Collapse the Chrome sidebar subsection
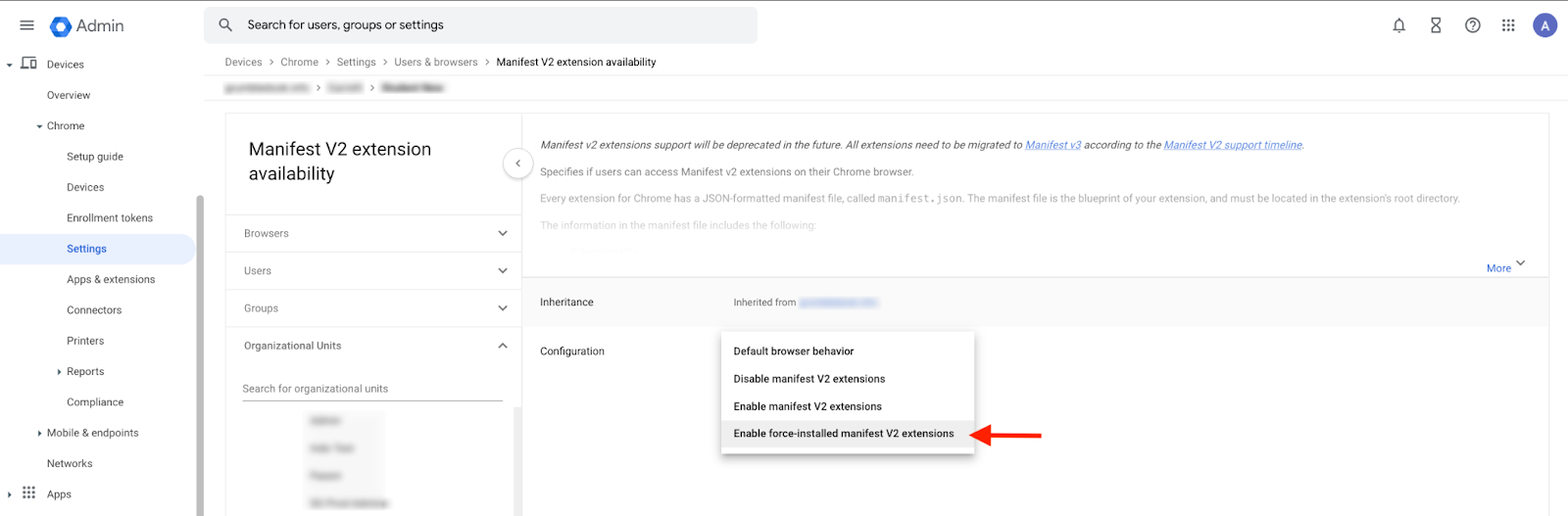Image resolution: width=1568 pixels, height=516 pixels. (39, 126)
